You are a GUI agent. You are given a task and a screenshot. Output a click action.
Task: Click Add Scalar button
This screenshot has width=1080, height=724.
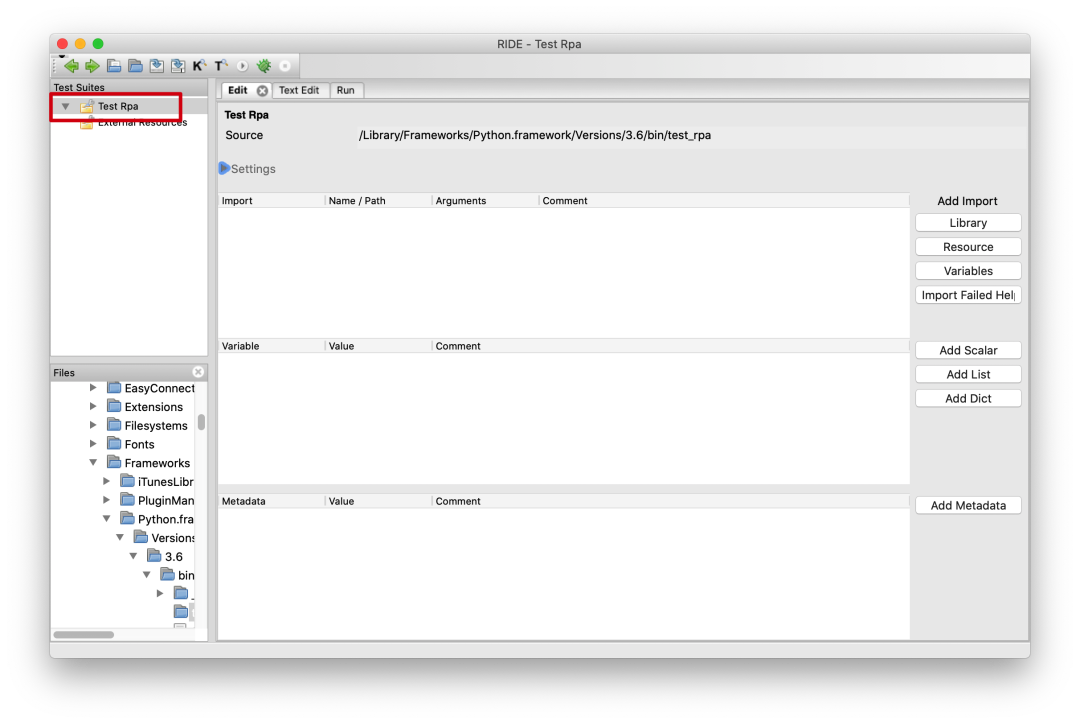[968, 351]
